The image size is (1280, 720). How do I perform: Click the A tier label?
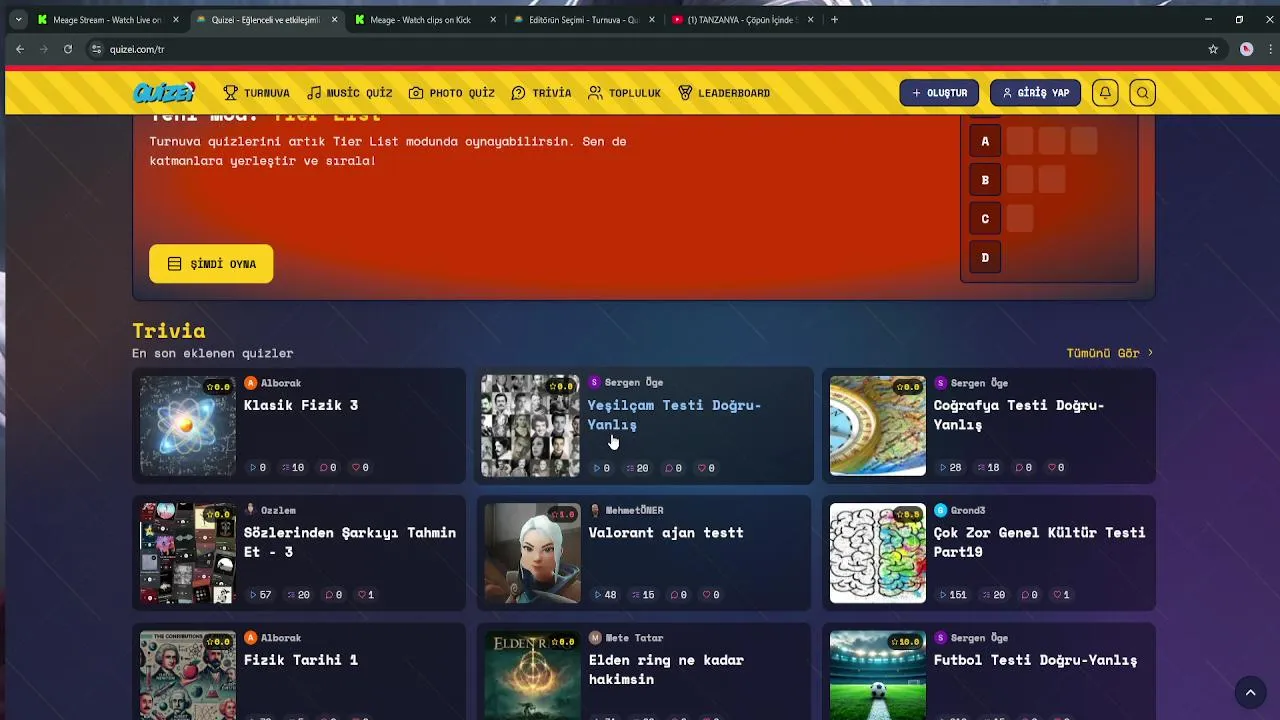point(985,141)
